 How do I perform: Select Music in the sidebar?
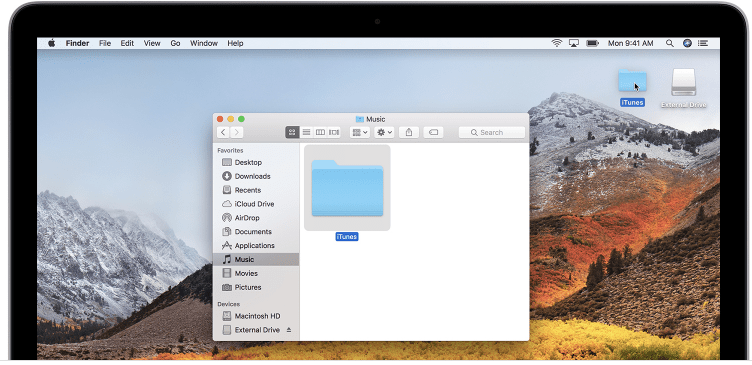point(256,259)
